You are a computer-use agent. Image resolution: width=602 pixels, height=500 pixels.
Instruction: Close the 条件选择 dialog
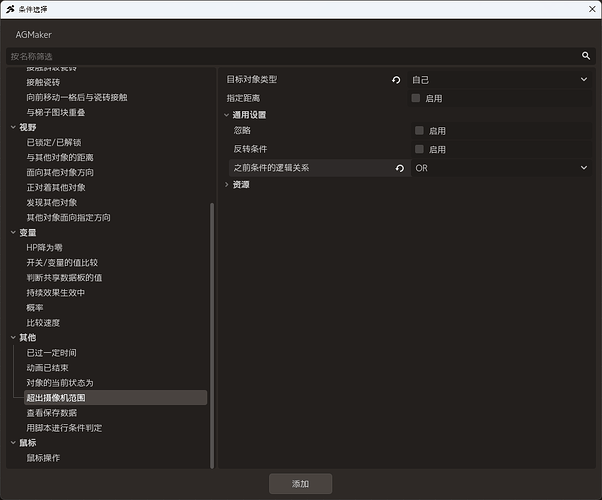(x=592, y=9)
